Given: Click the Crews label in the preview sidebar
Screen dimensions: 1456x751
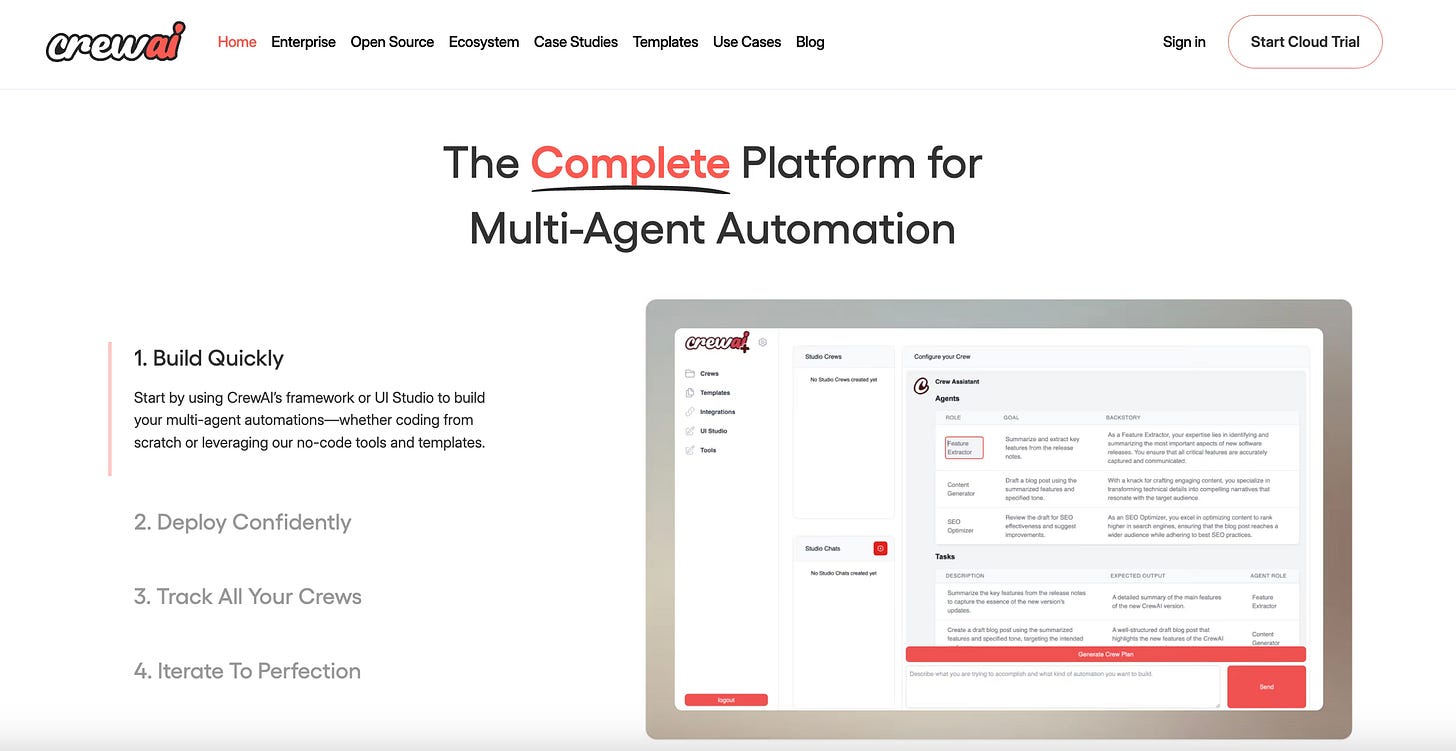Looking at the screenshot, I should (709, 374).
